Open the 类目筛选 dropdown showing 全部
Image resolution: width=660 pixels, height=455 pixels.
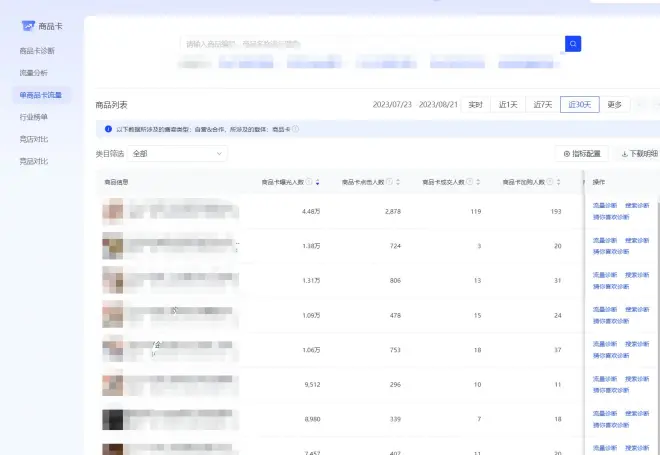point(178,154)
